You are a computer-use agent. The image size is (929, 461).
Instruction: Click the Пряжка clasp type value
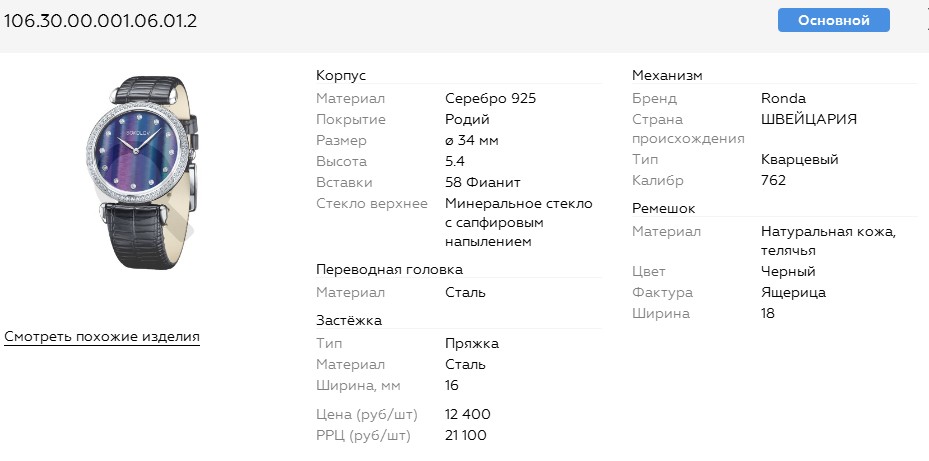pos(471,344)
